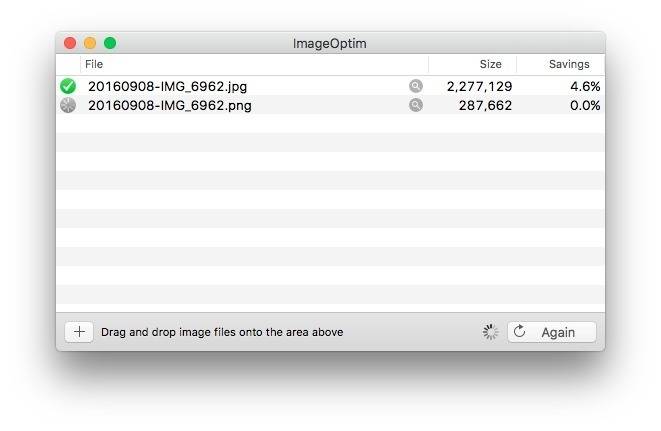Click the plus button to add images
The height and width of the screenshot is (431, 661).
(79, 332)
